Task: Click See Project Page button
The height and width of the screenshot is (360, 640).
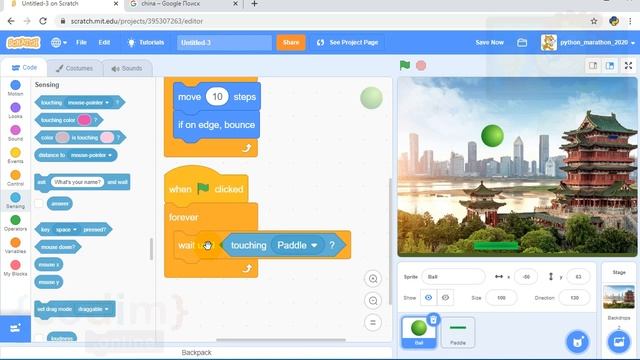Action: pyautogui.click(x=347, y=42)
